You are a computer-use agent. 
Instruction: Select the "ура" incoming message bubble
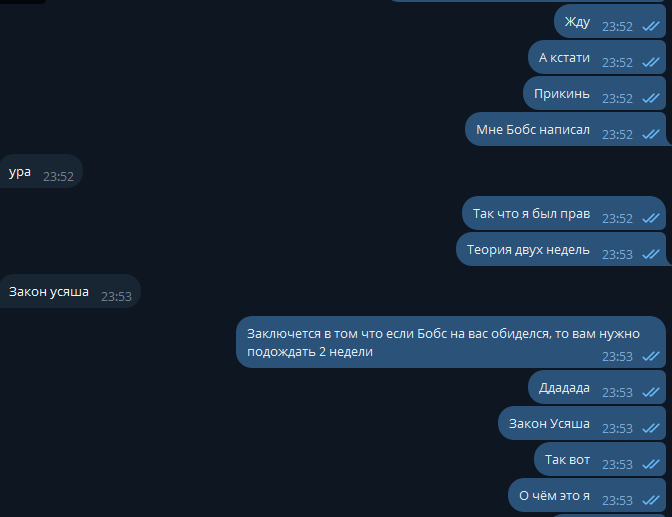(x=41, y=171)
